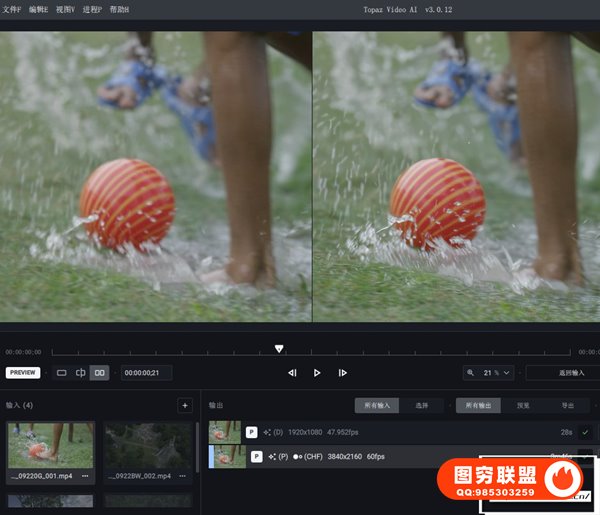Click the P badge on the 3840x2160 output
600x515 pixels.
(x=257, y=456)
